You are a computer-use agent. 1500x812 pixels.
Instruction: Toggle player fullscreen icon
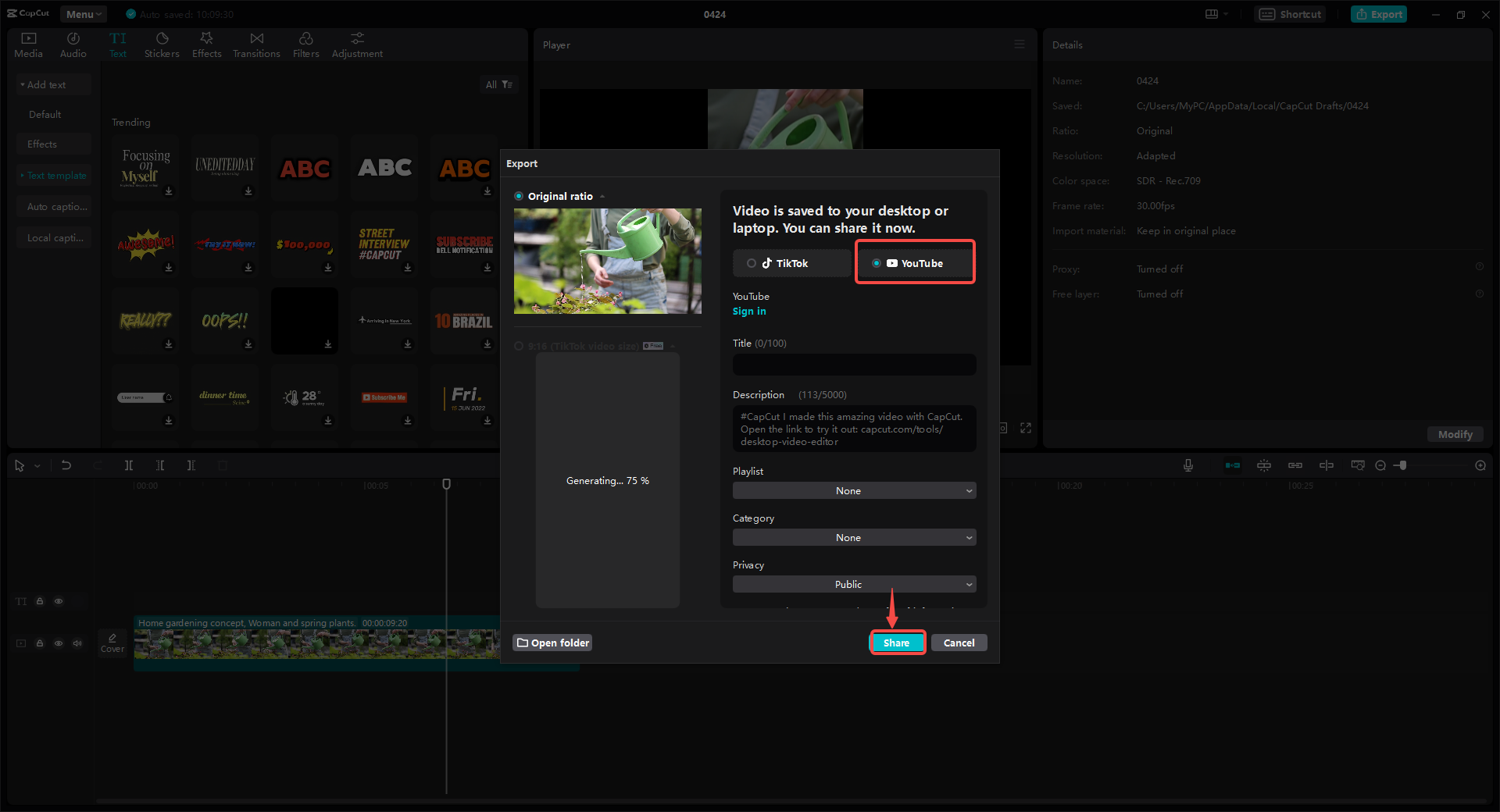[x=1026, y=428]
